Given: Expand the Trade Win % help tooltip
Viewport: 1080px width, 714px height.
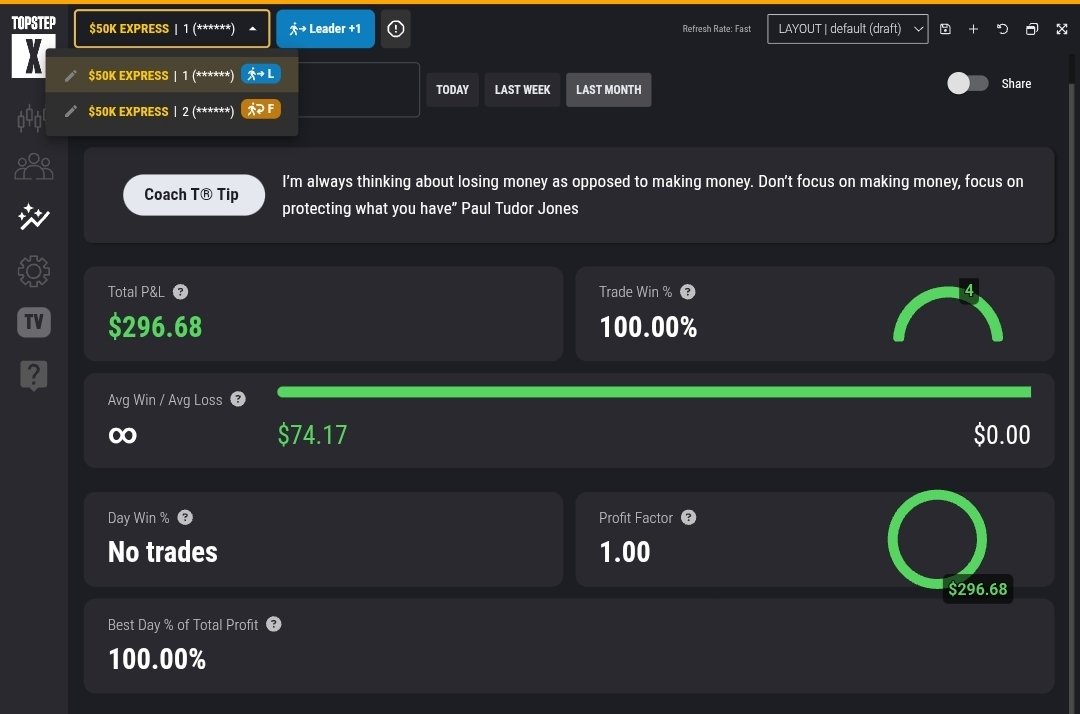Looking at the screenshot, I should pyautogui.click(x=687, y=292).
